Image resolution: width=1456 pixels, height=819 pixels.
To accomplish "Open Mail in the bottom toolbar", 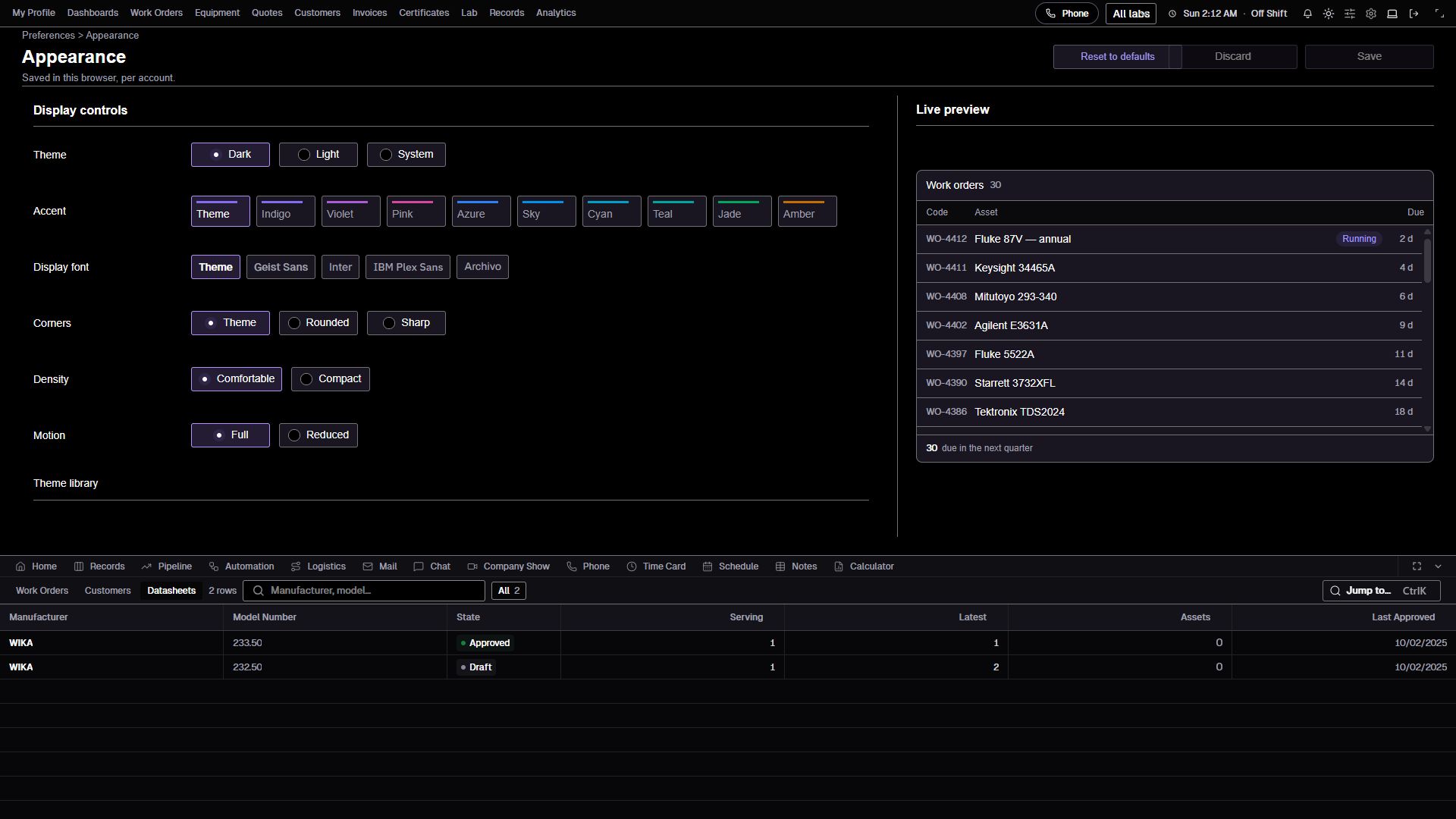I will 380,566.
